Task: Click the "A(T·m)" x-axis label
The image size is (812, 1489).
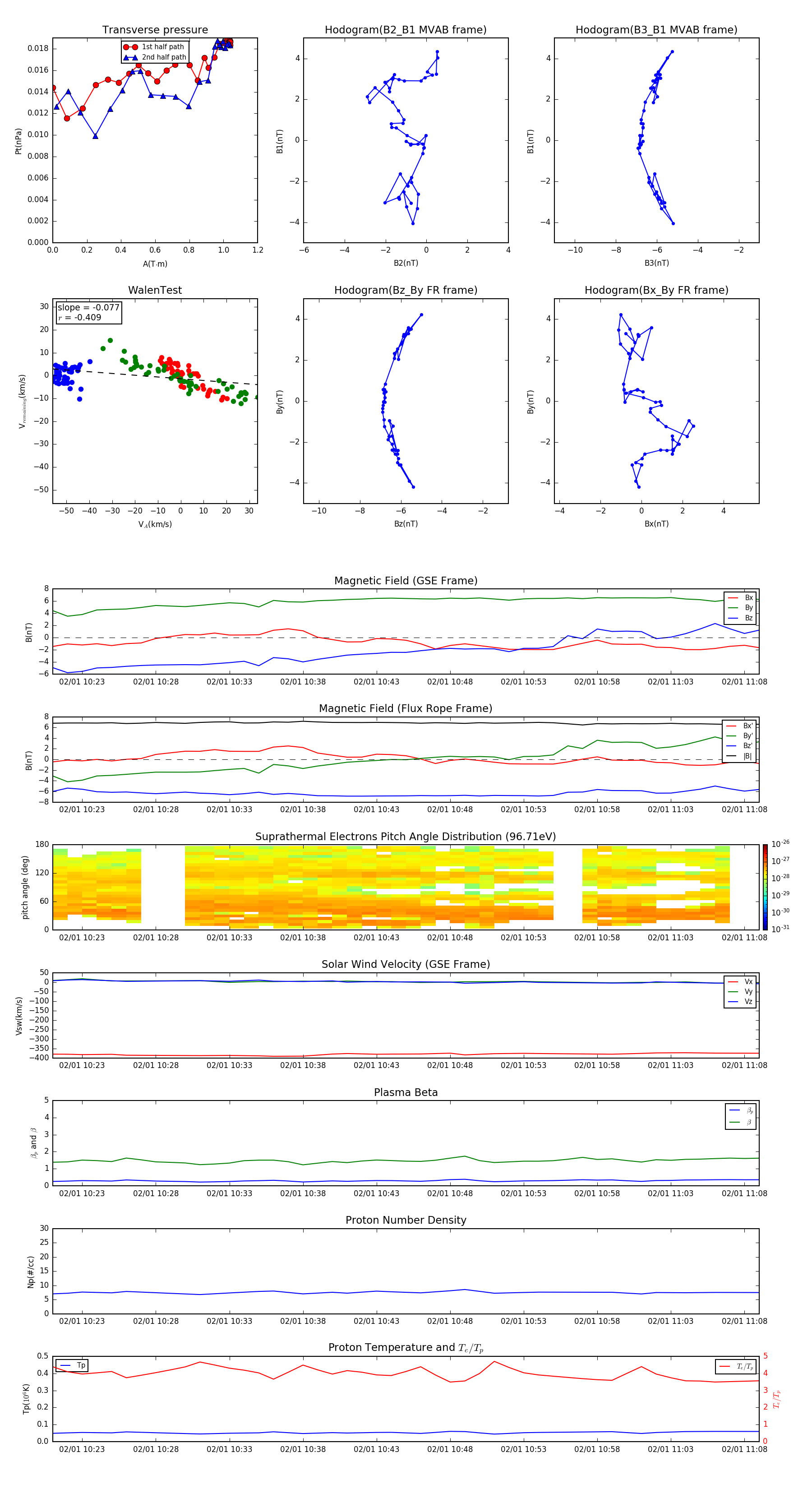Action: click(155, 264)
